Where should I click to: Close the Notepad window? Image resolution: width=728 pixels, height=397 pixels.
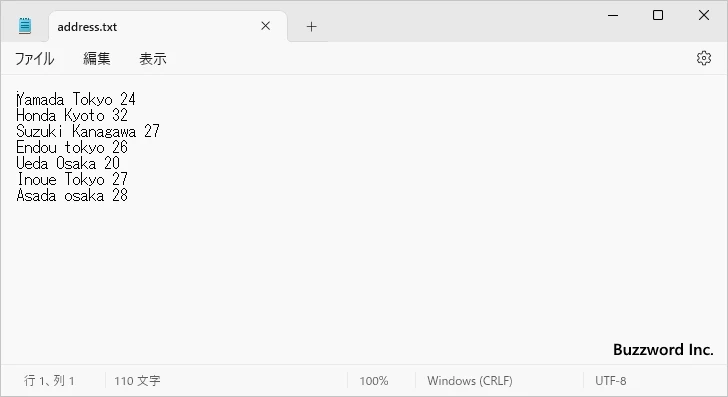(x=704, y=15)
